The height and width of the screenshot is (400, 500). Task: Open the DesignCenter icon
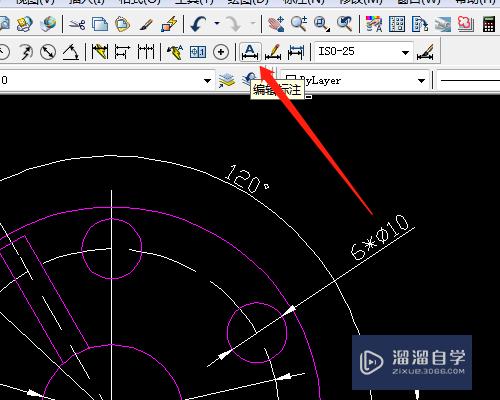(x=397, y=24)
